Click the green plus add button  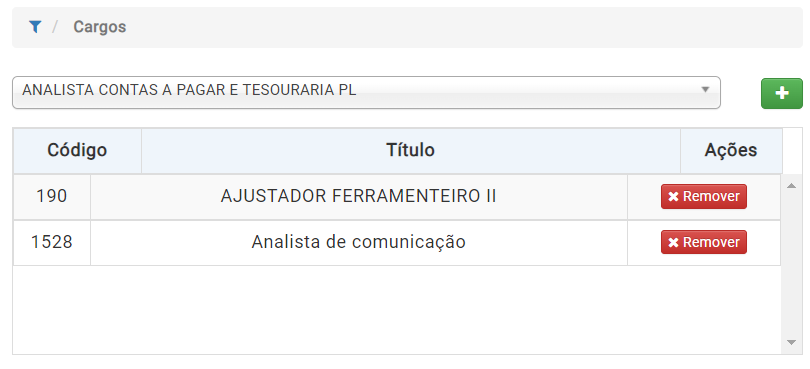tap(782, 94)
